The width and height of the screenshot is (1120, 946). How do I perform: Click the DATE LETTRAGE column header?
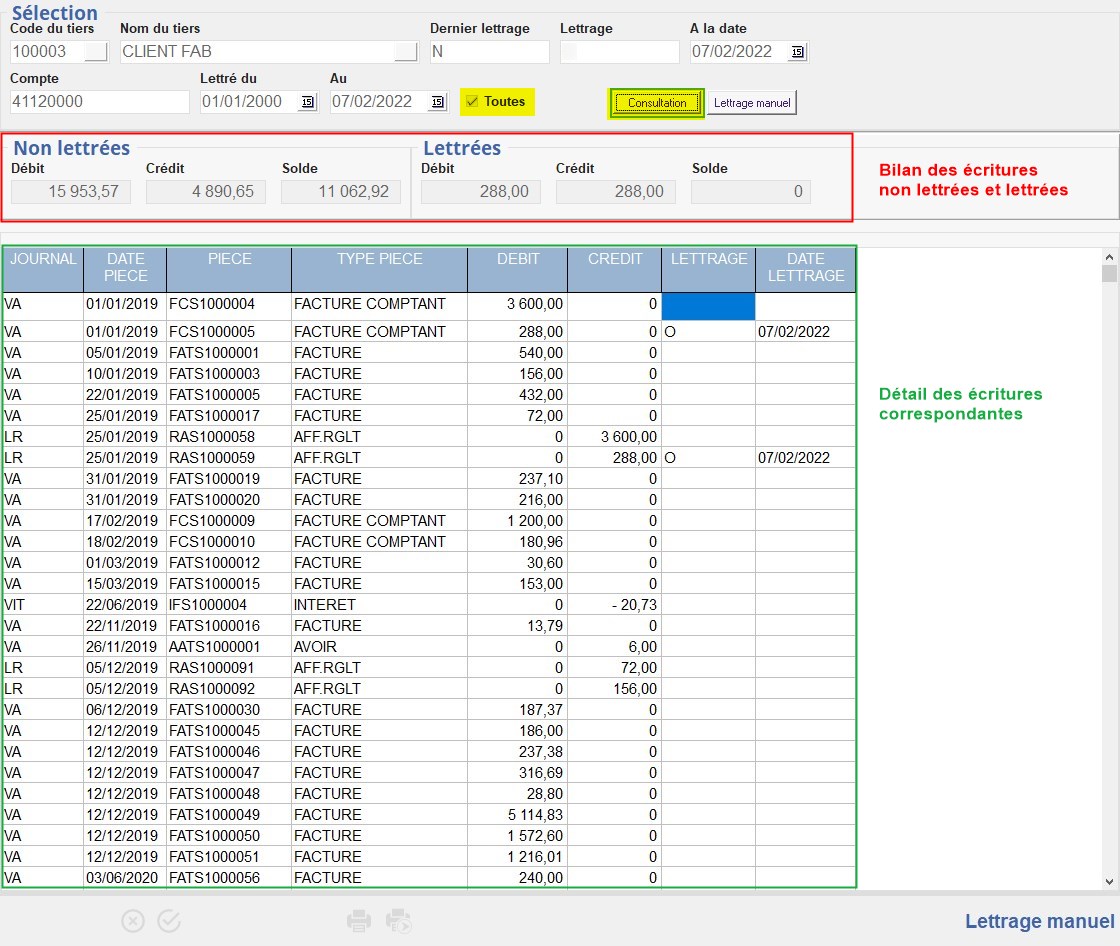point(806,269)
